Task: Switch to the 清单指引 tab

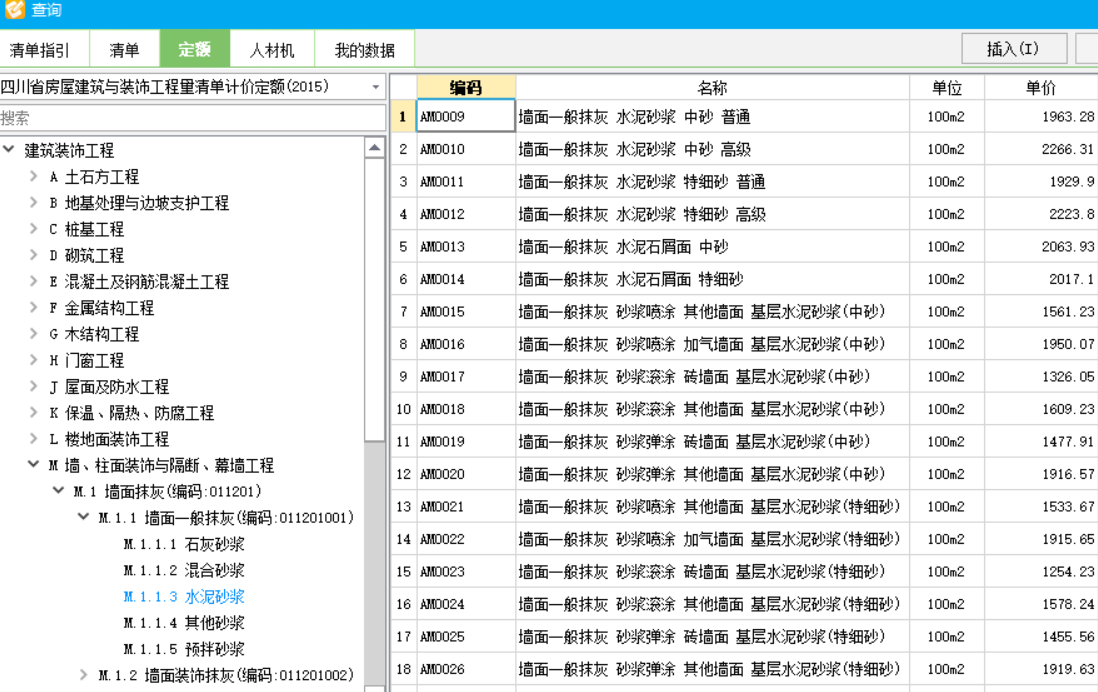Action: (x=40, y=50)
